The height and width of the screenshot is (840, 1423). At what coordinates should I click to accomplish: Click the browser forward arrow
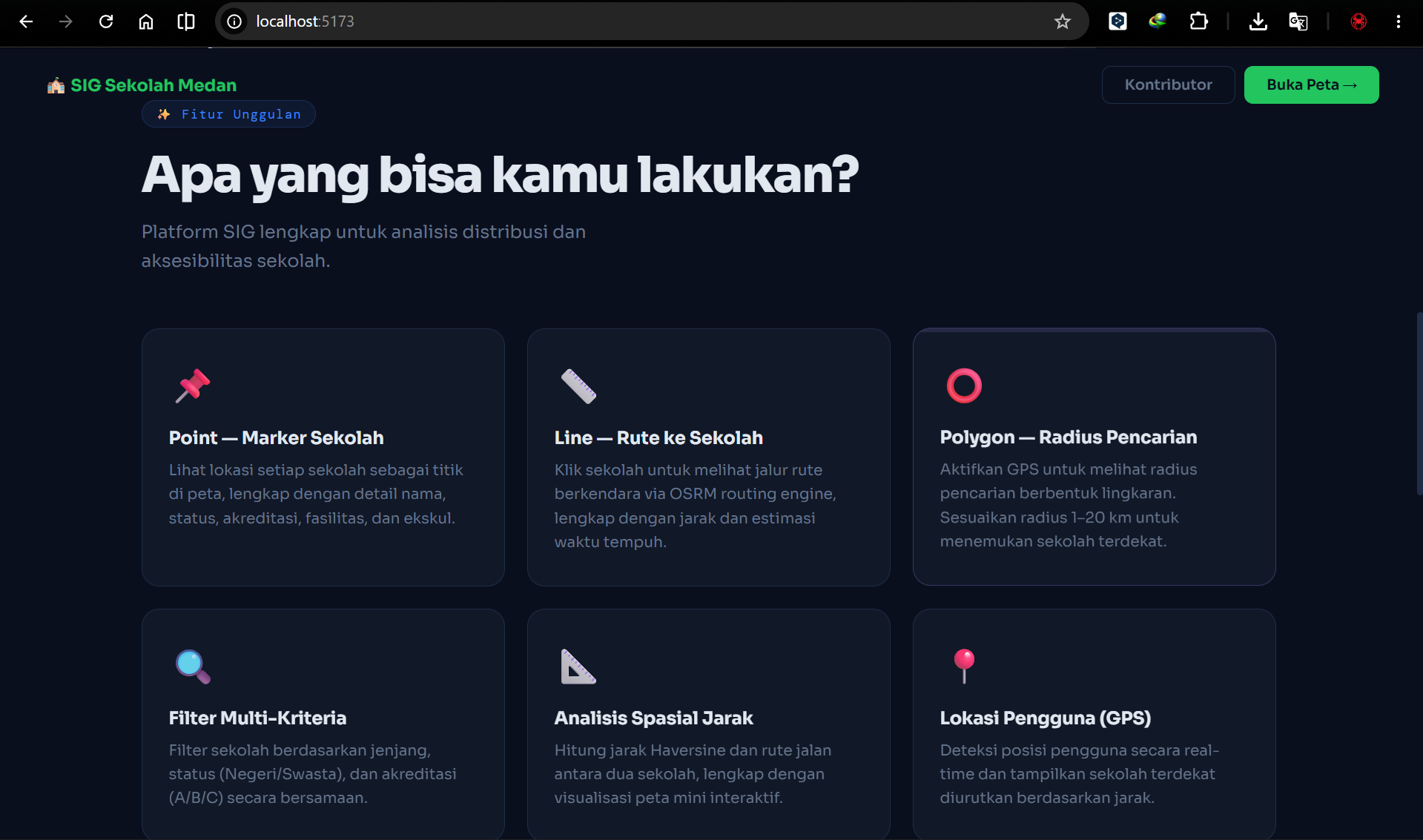[66, 22]
